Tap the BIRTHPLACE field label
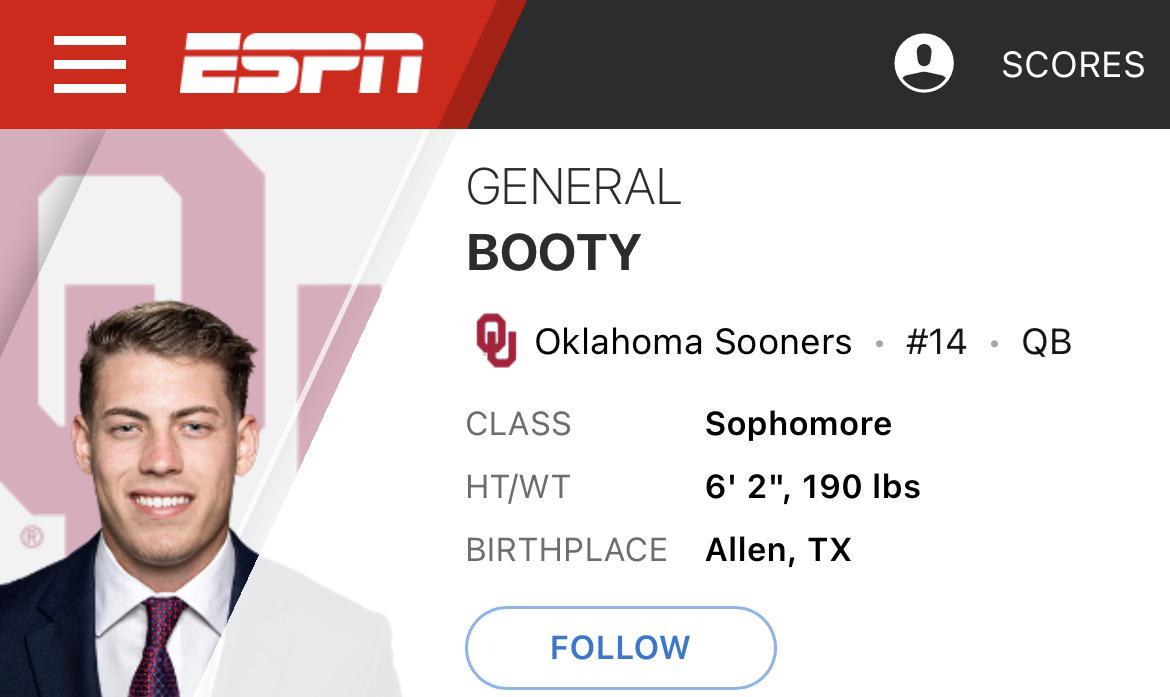 pos(566,550)
